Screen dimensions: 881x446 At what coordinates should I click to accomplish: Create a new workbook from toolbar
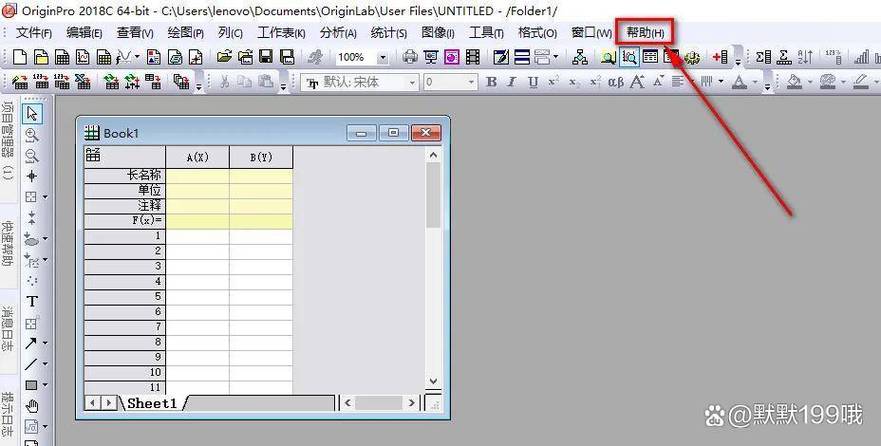[x=62, y=57]
